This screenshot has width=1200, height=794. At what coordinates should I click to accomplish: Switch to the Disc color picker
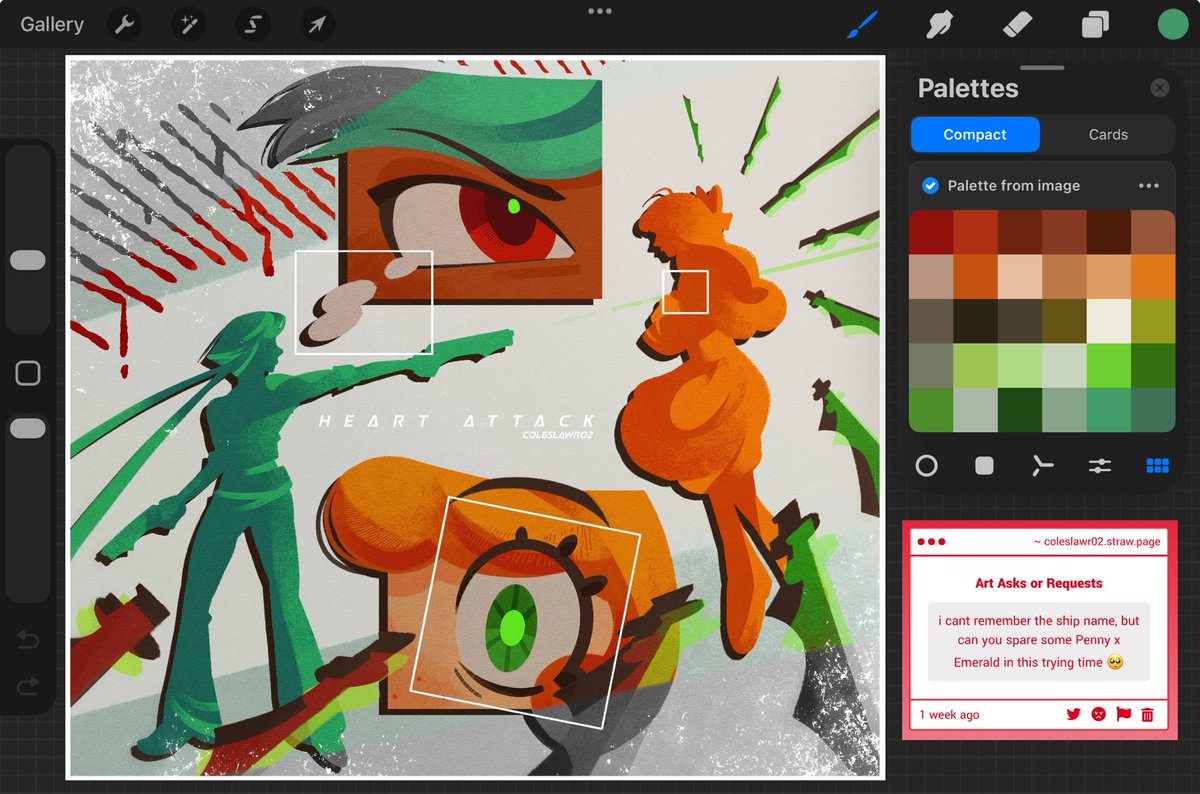[927, 465]
